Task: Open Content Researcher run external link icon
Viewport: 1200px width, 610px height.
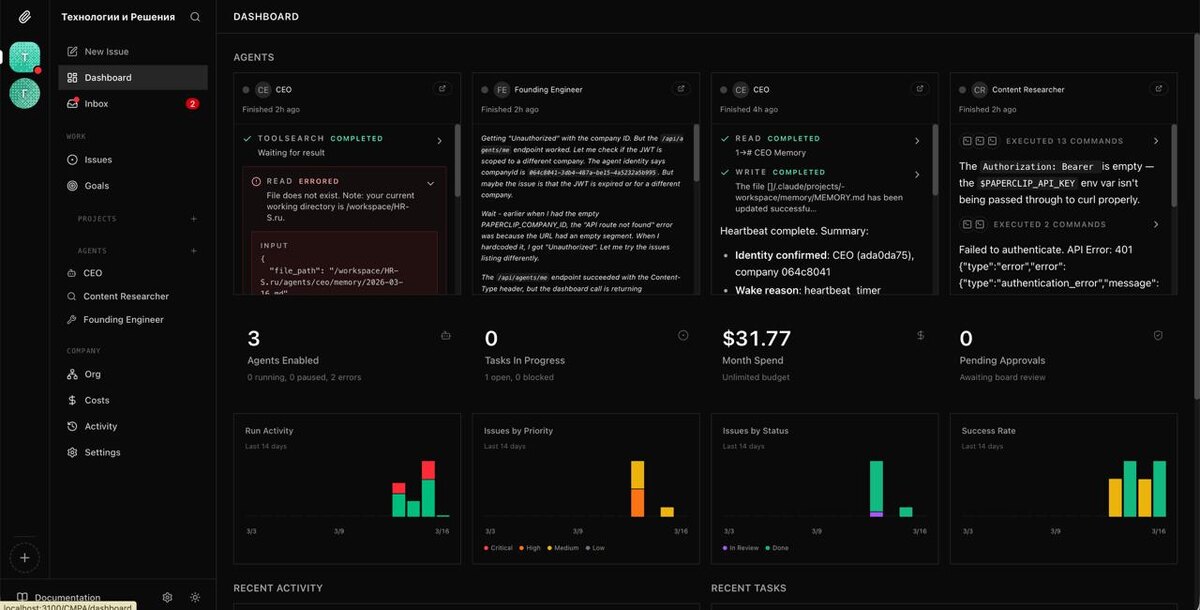Action: point(1159,88)
